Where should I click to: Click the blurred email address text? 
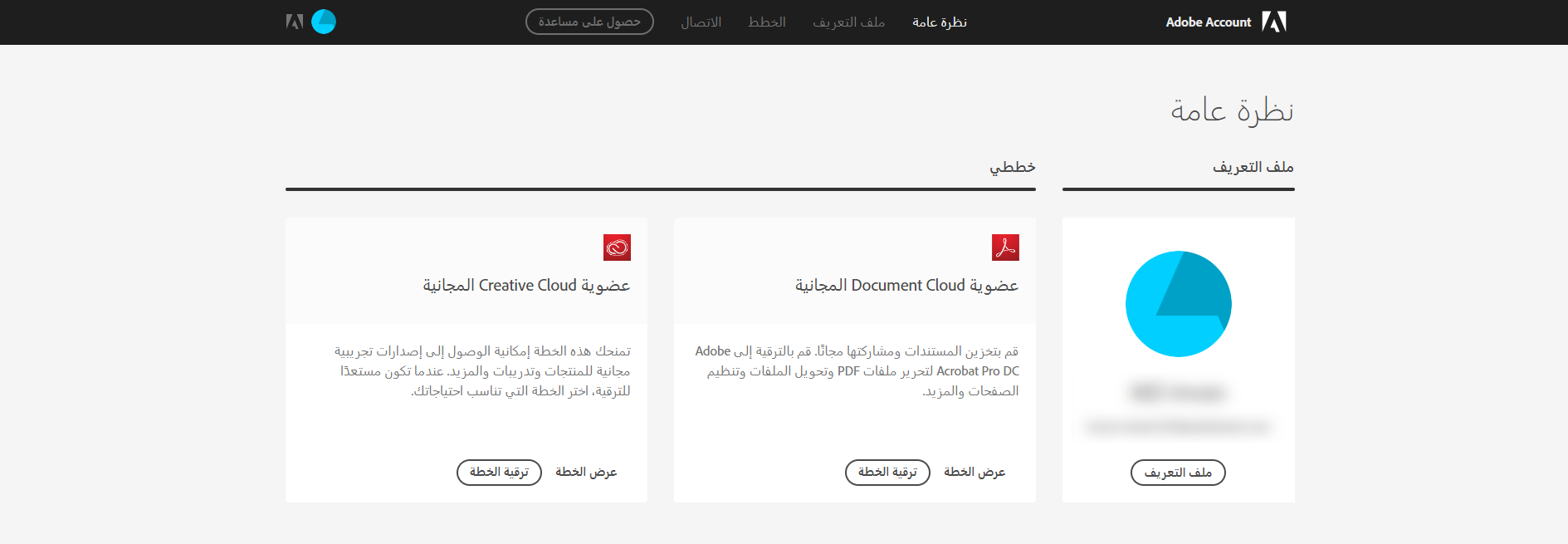(x=1178, y=427)
